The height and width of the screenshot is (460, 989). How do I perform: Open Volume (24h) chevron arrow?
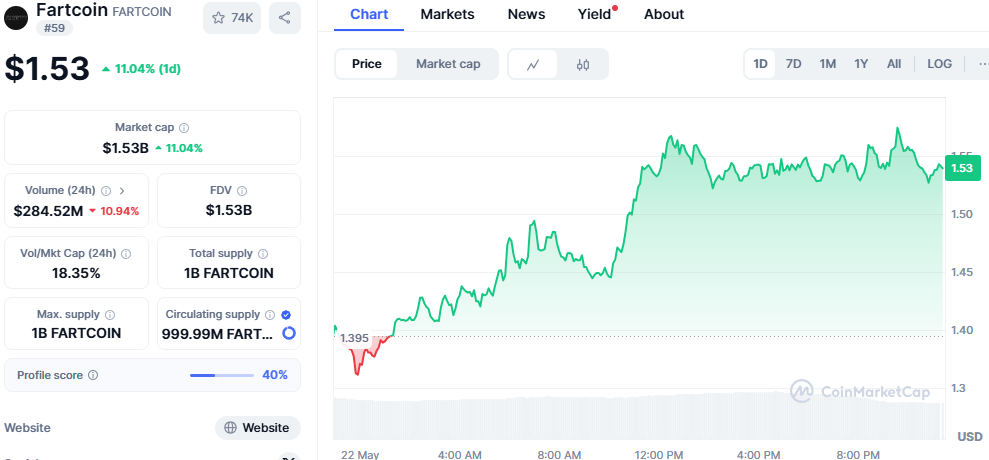pos(122,191)
